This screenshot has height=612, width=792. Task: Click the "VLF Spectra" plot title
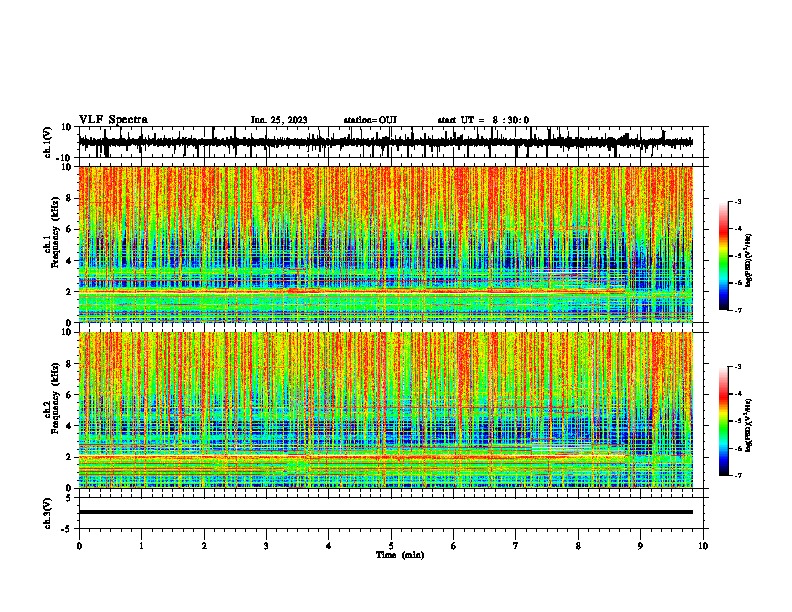tap(113, 120)
